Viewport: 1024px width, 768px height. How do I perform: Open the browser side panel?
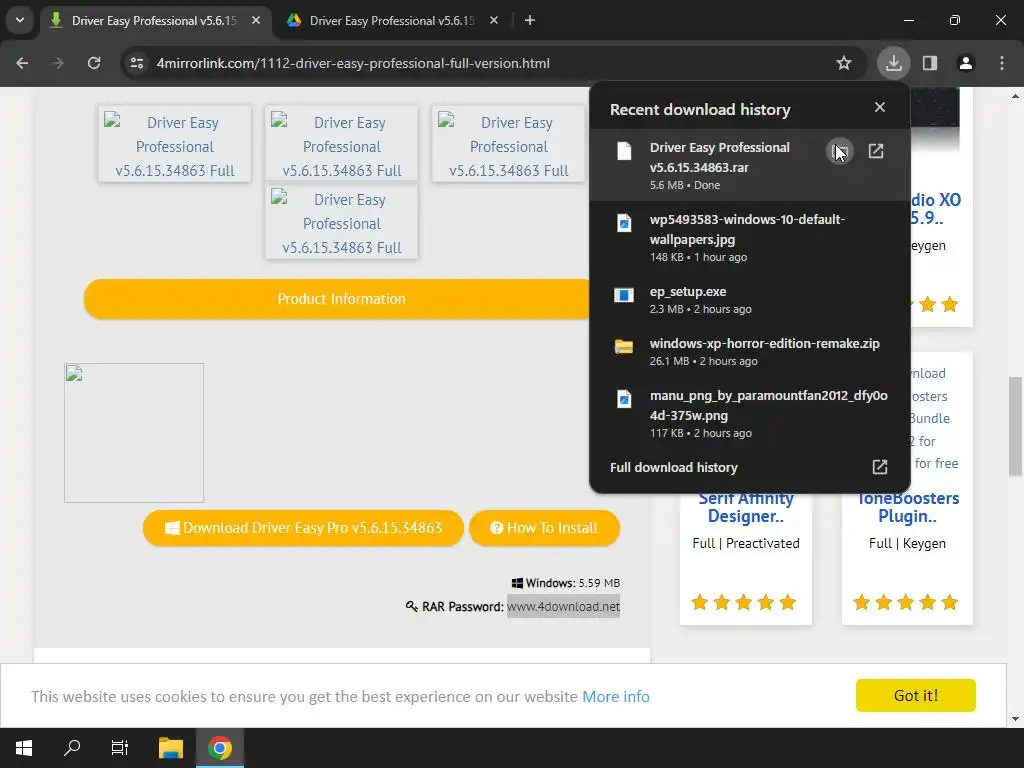pyautogui.click(x=930, y=63)
